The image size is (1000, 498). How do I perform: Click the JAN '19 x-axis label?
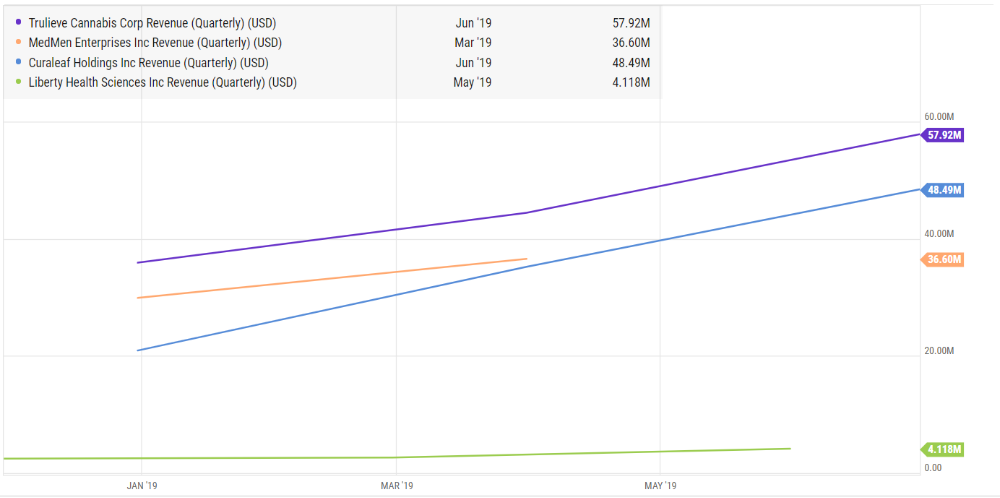(x=142, y=486)
